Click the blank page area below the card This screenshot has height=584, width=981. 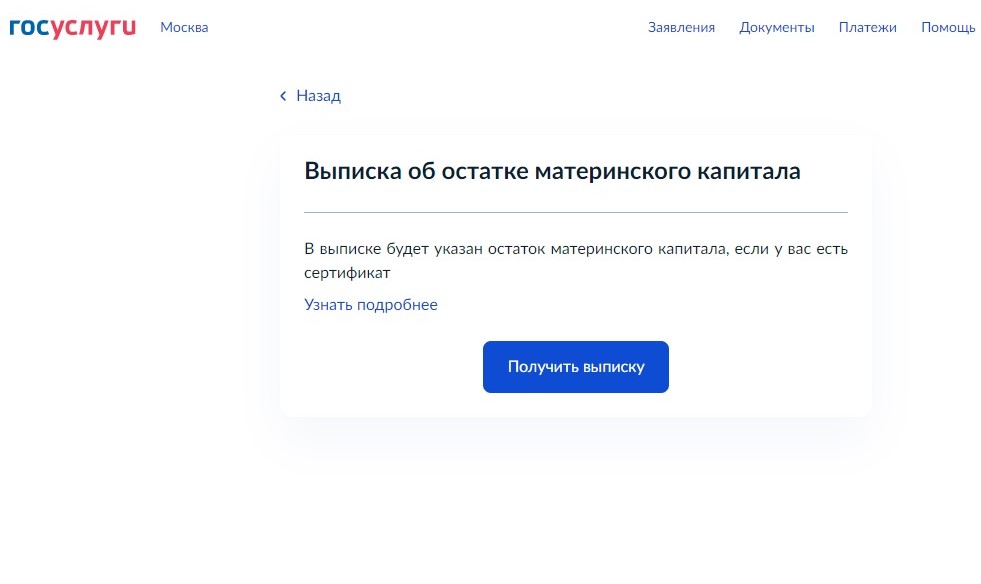point(575,510)
